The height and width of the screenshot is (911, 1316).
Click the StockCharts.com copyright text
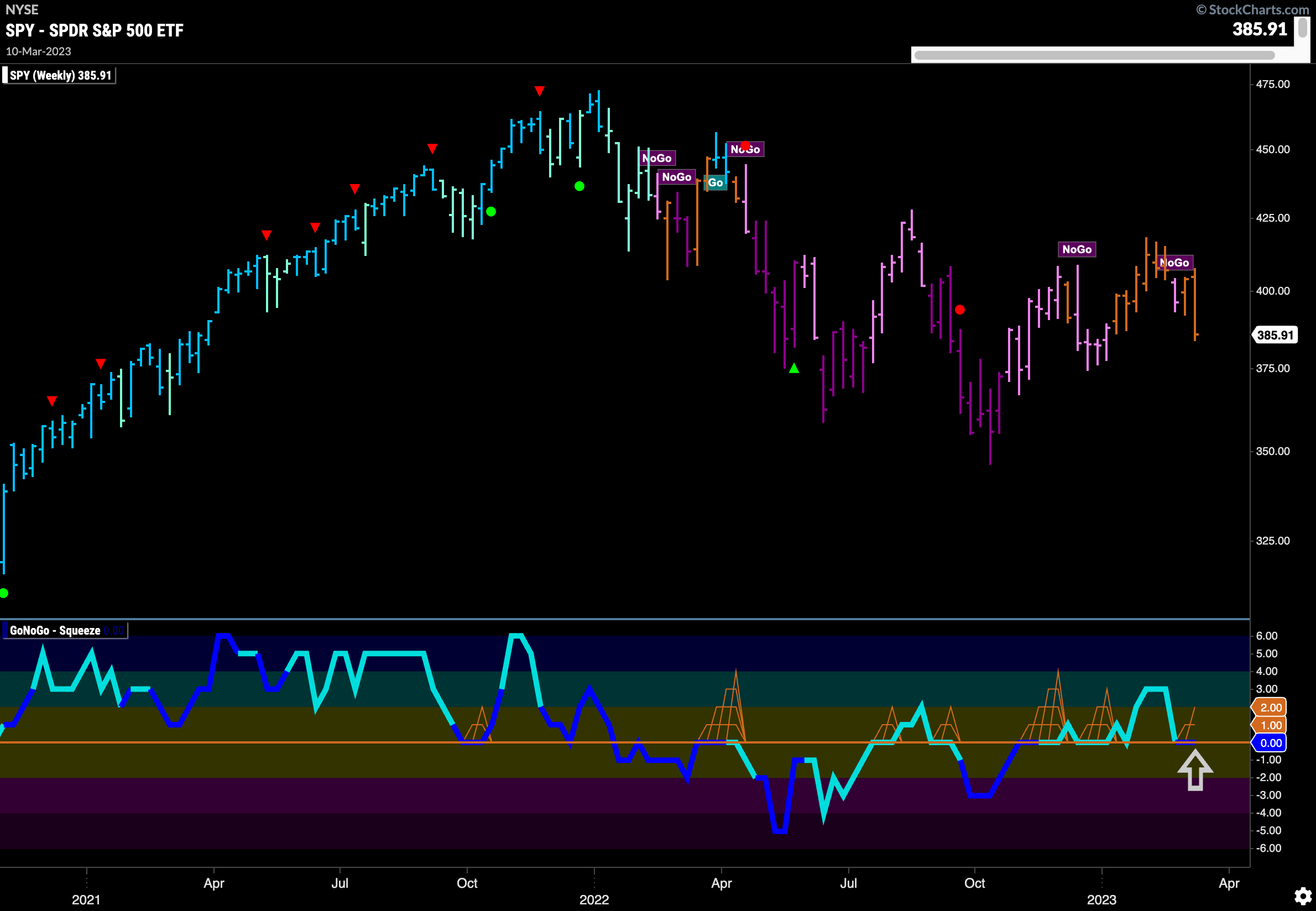pos(1252,10)
